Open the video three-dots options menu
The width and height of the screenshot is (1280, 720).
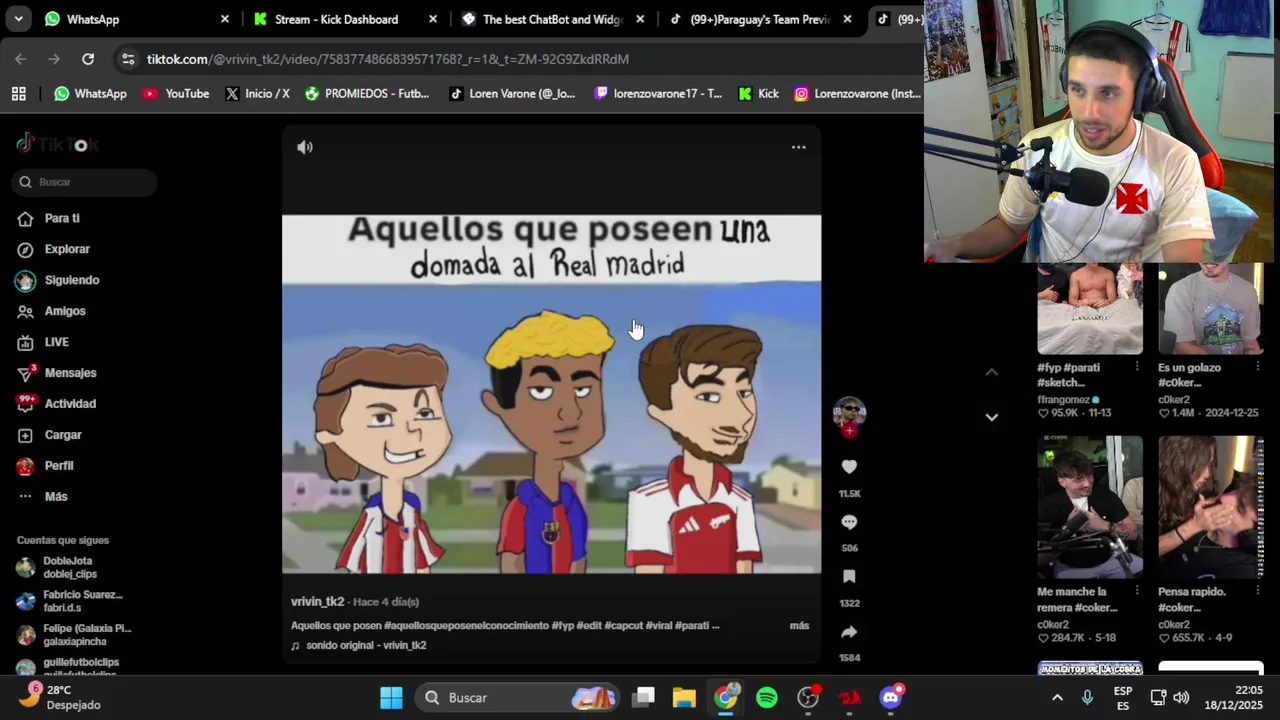coord(798,147)
